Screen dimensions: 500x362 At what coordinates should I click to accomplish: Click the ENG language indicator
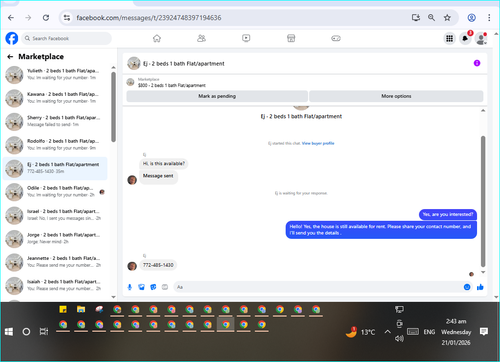429,332
